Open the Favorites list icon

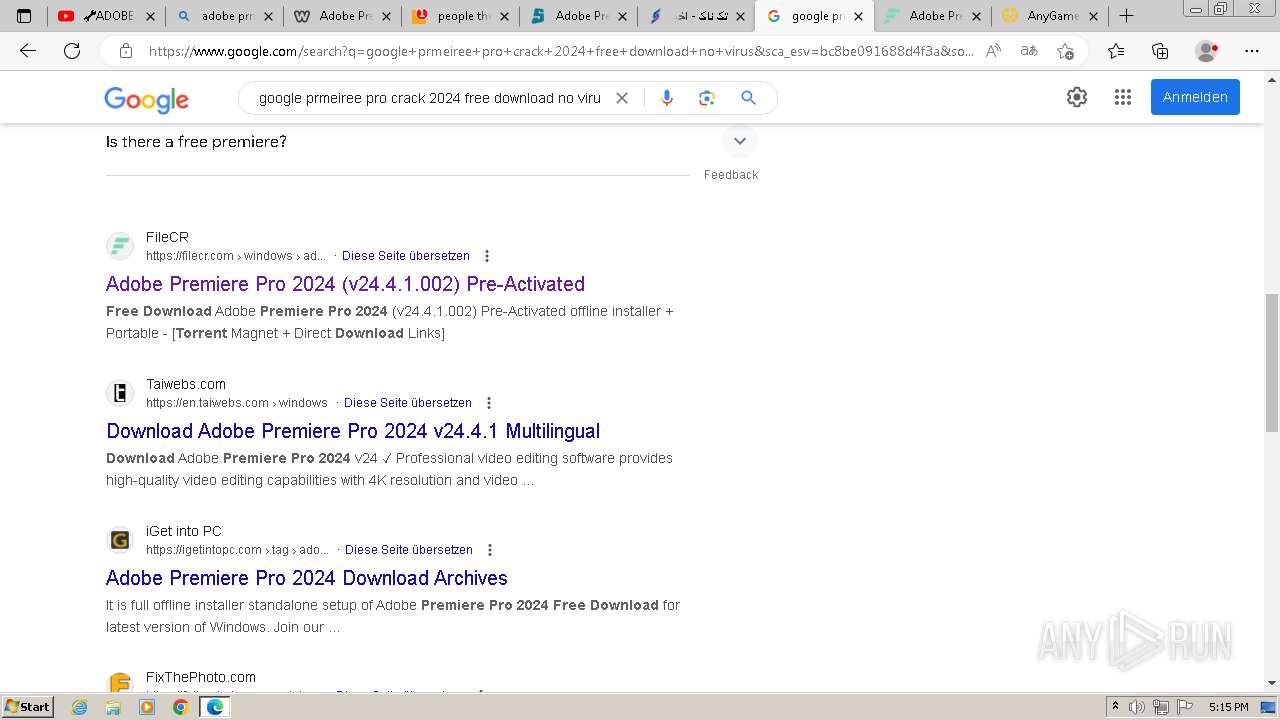point(1116,51)
